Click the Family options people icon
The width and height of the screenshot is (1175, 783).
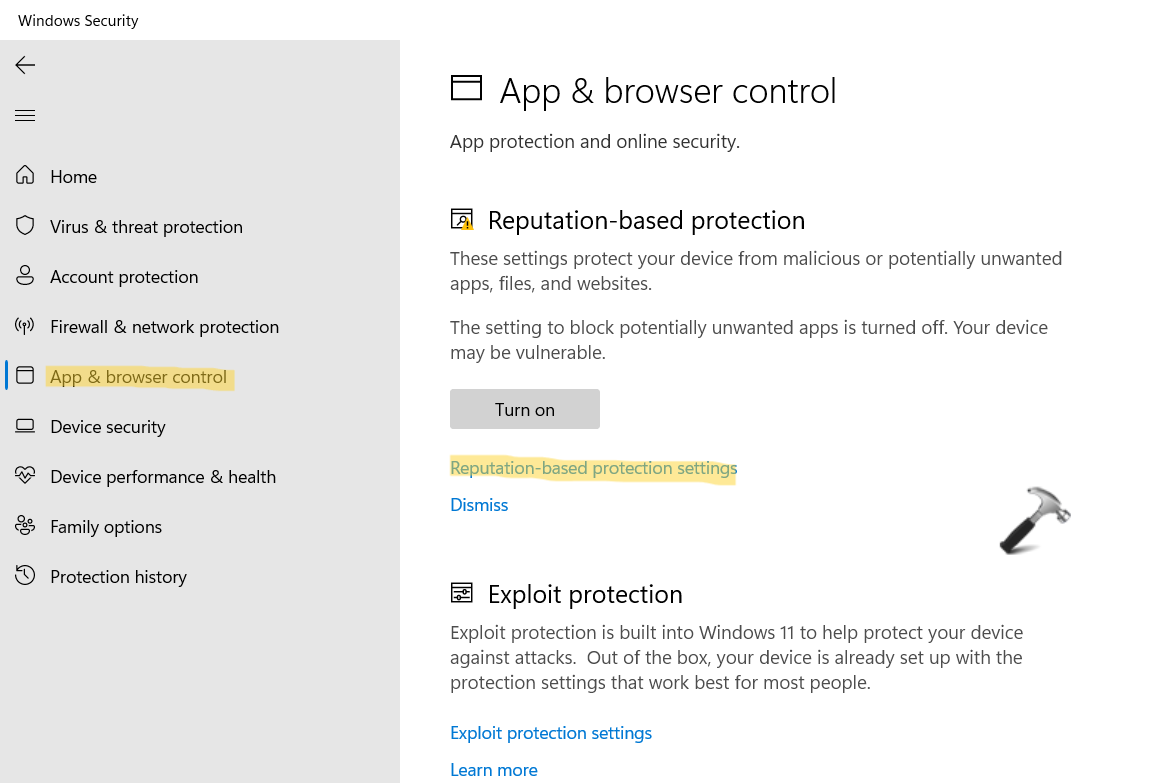(25, 526)
